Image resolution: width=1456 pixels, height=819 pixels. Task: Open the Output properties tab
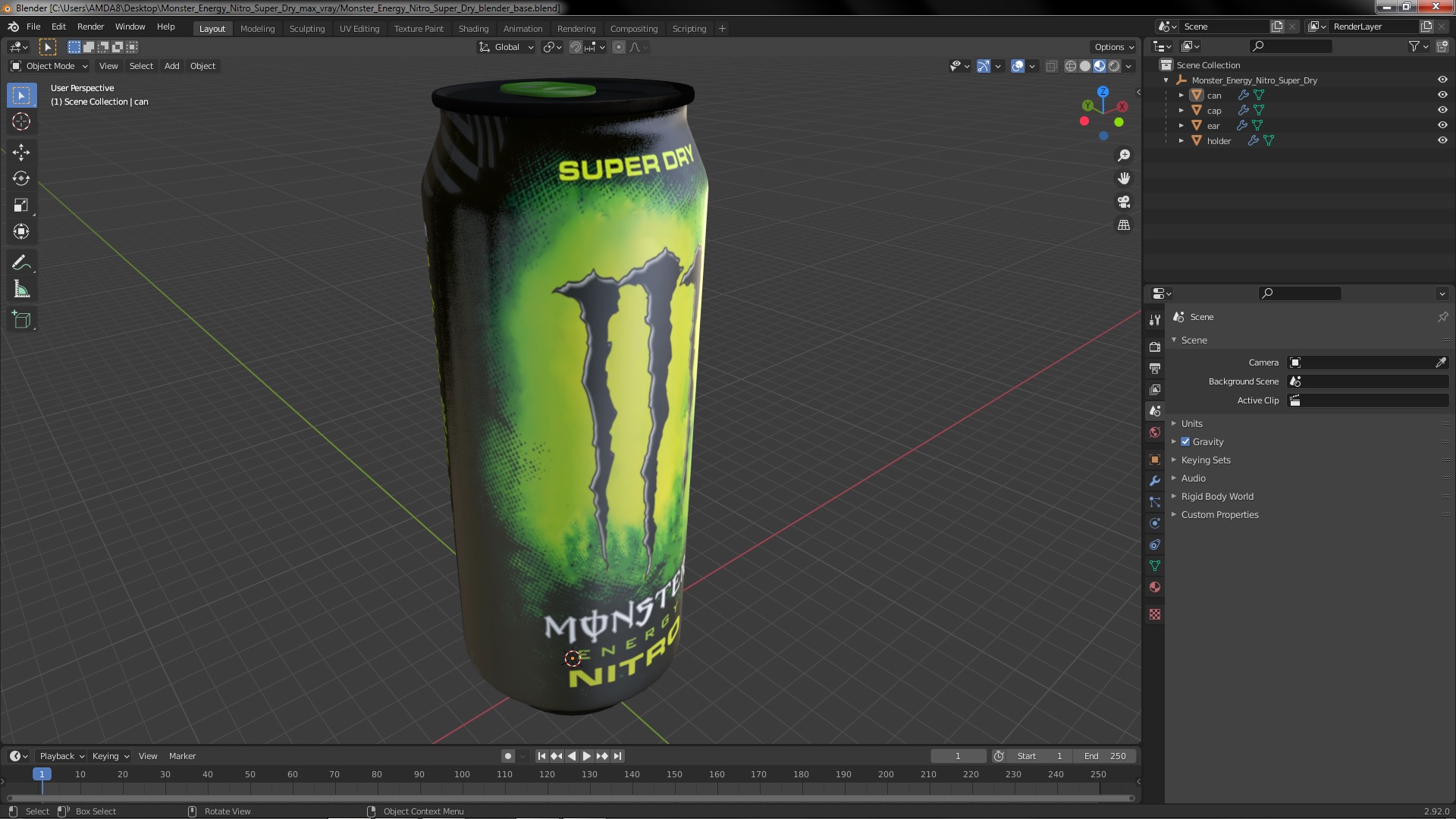pos(1155,368)
